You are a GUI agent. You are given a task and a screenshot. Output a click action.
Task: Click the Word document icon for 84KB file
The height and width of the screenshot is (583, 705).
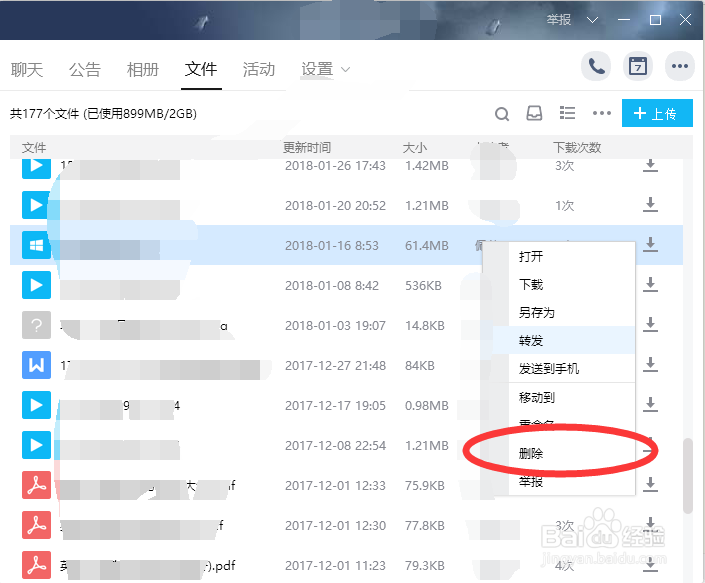click(36, 365)
